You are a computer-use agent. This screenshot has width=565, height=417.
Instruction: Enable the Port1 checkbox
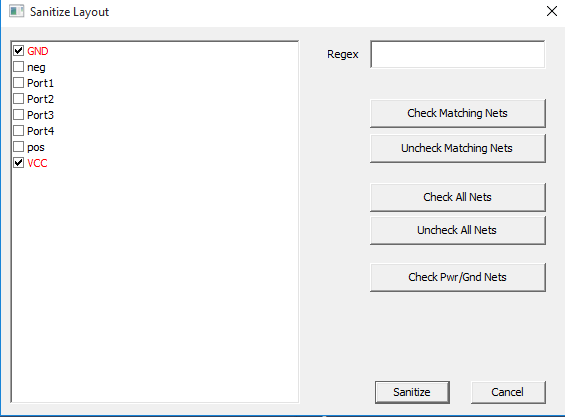[18, 83]
